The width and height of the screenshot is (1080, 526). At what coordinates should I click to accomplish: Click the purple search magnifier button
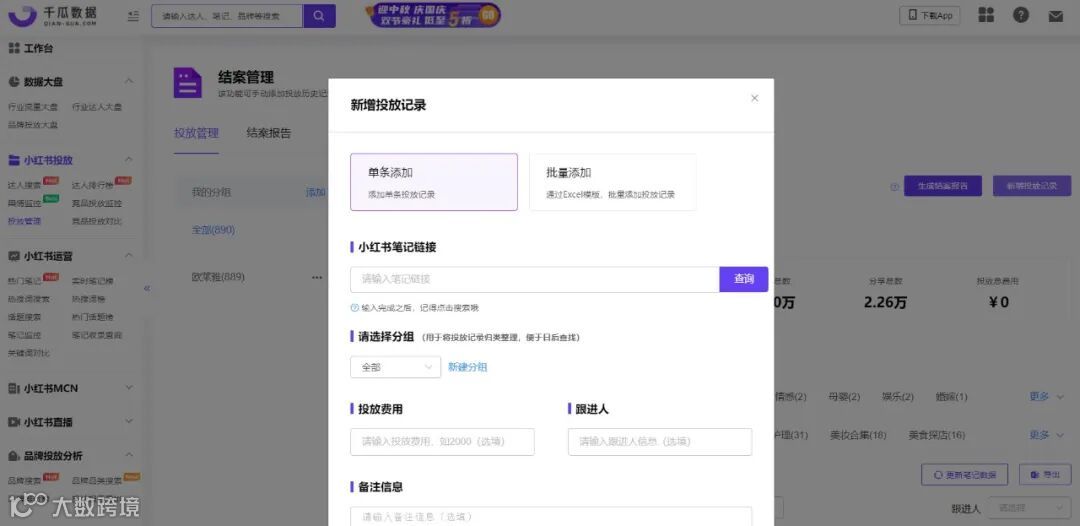(319, 16)
